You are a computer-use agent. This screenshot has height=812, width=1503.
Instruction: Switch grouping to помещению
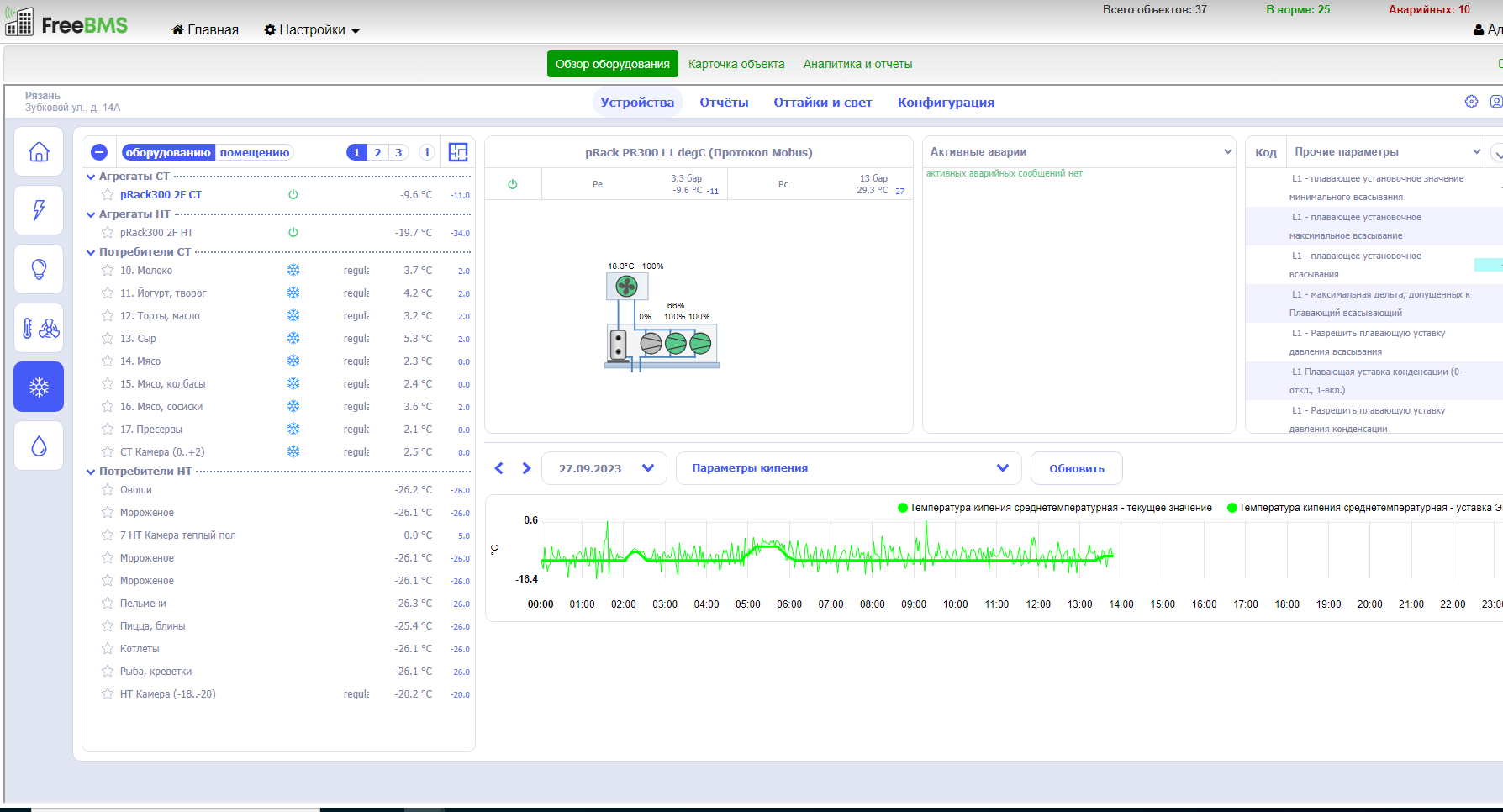pyautogui.click(x=255, y=153)
